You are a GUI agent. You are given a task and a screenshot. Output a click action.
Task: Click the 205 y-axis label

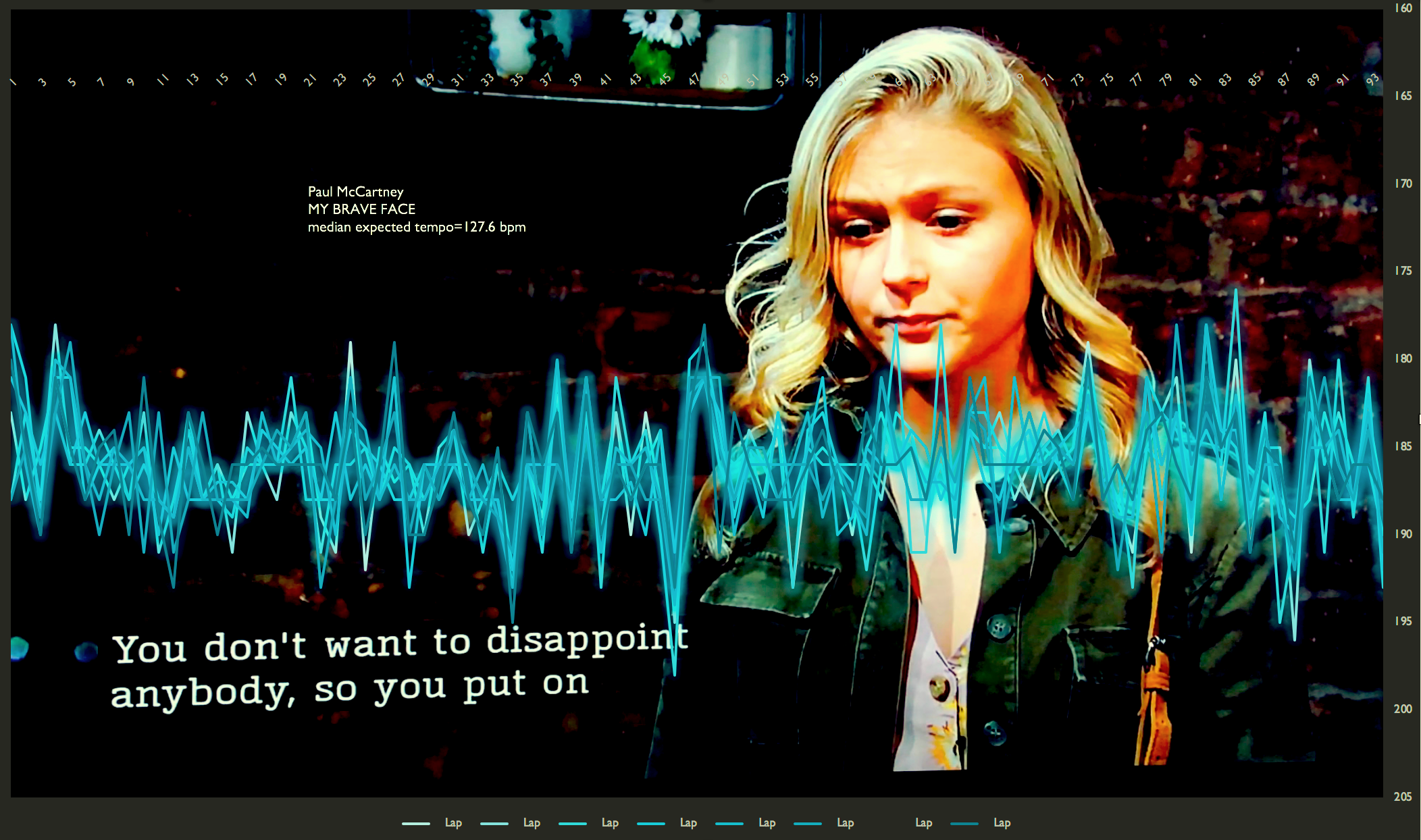[x=1403, y=797]
